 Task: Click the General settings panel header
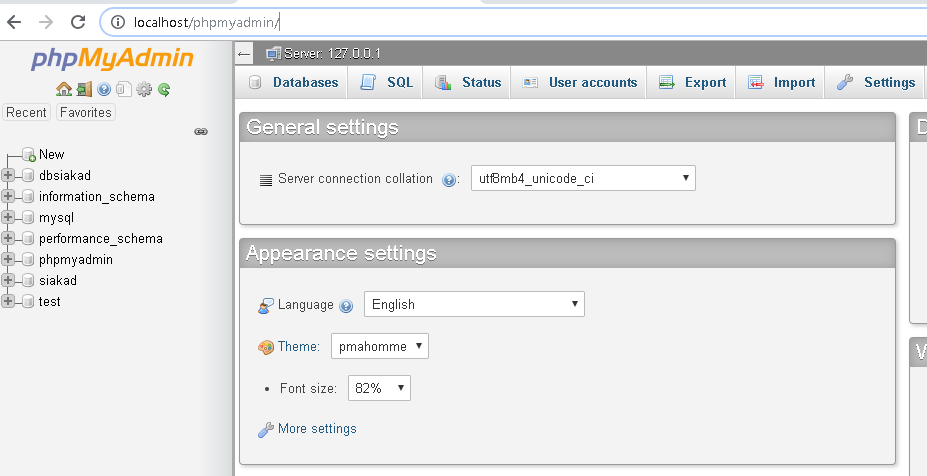tap(568, 127)
